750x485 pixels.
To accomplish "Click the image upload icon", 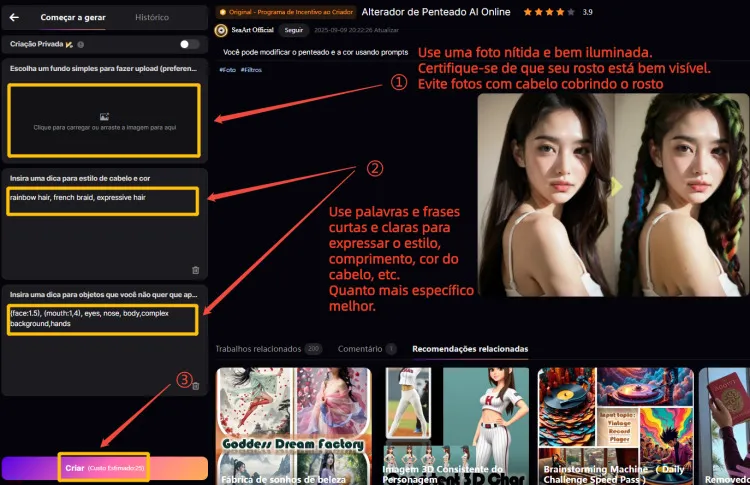I will point(104,117).
